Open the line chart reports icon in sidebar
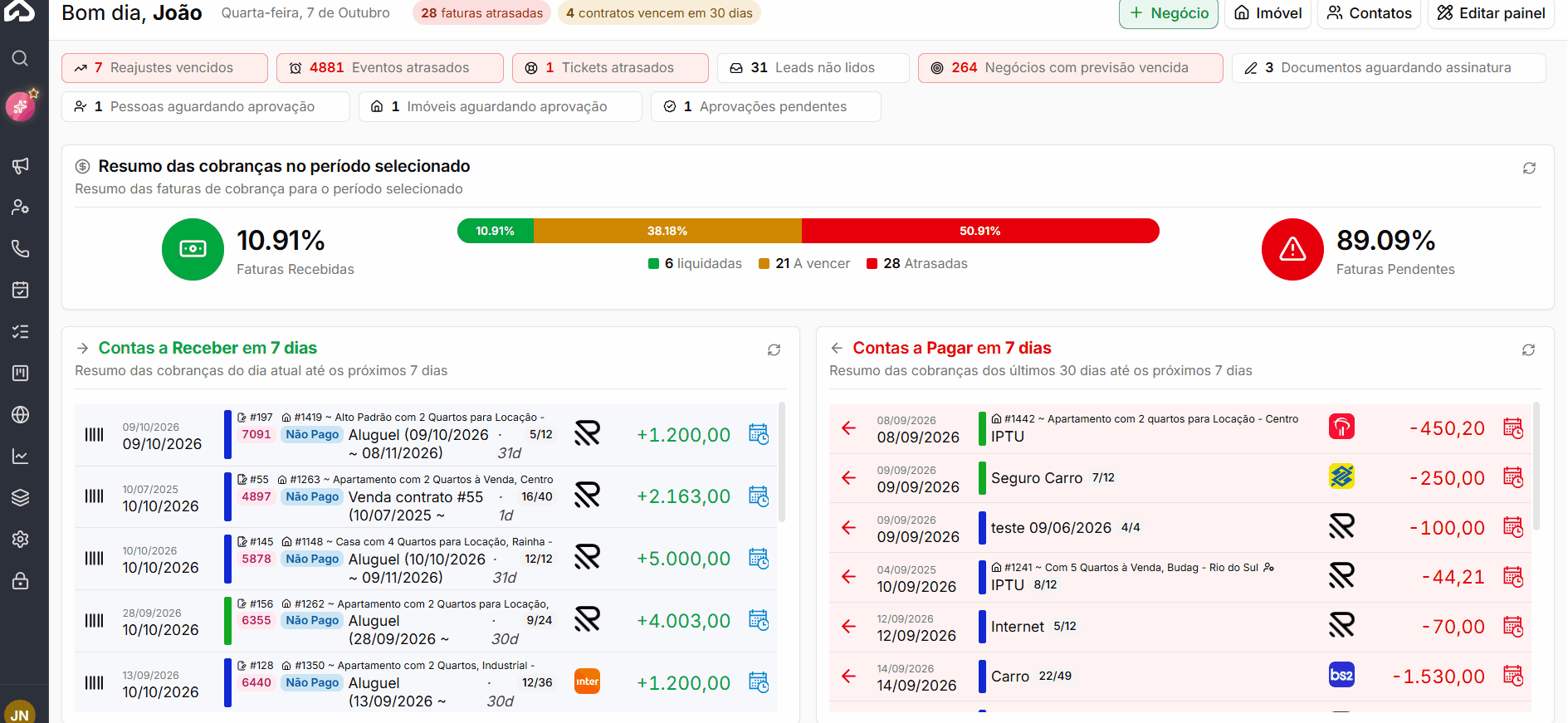Screen dimensions: 1568x723 coord(20,456)
